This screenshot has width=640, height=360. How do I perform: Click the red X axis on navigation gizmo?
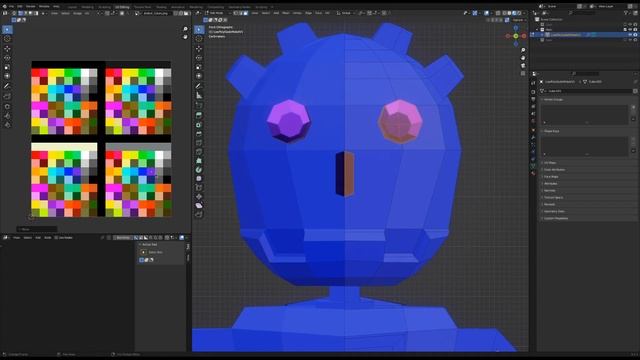point(524,36)
